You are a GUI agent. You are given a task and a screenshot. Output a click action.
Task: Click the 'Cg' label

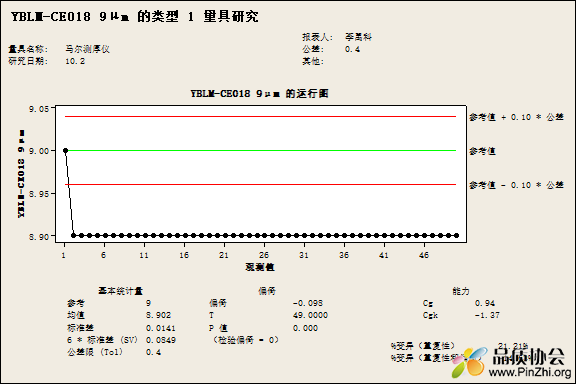[x=428, y=303]
